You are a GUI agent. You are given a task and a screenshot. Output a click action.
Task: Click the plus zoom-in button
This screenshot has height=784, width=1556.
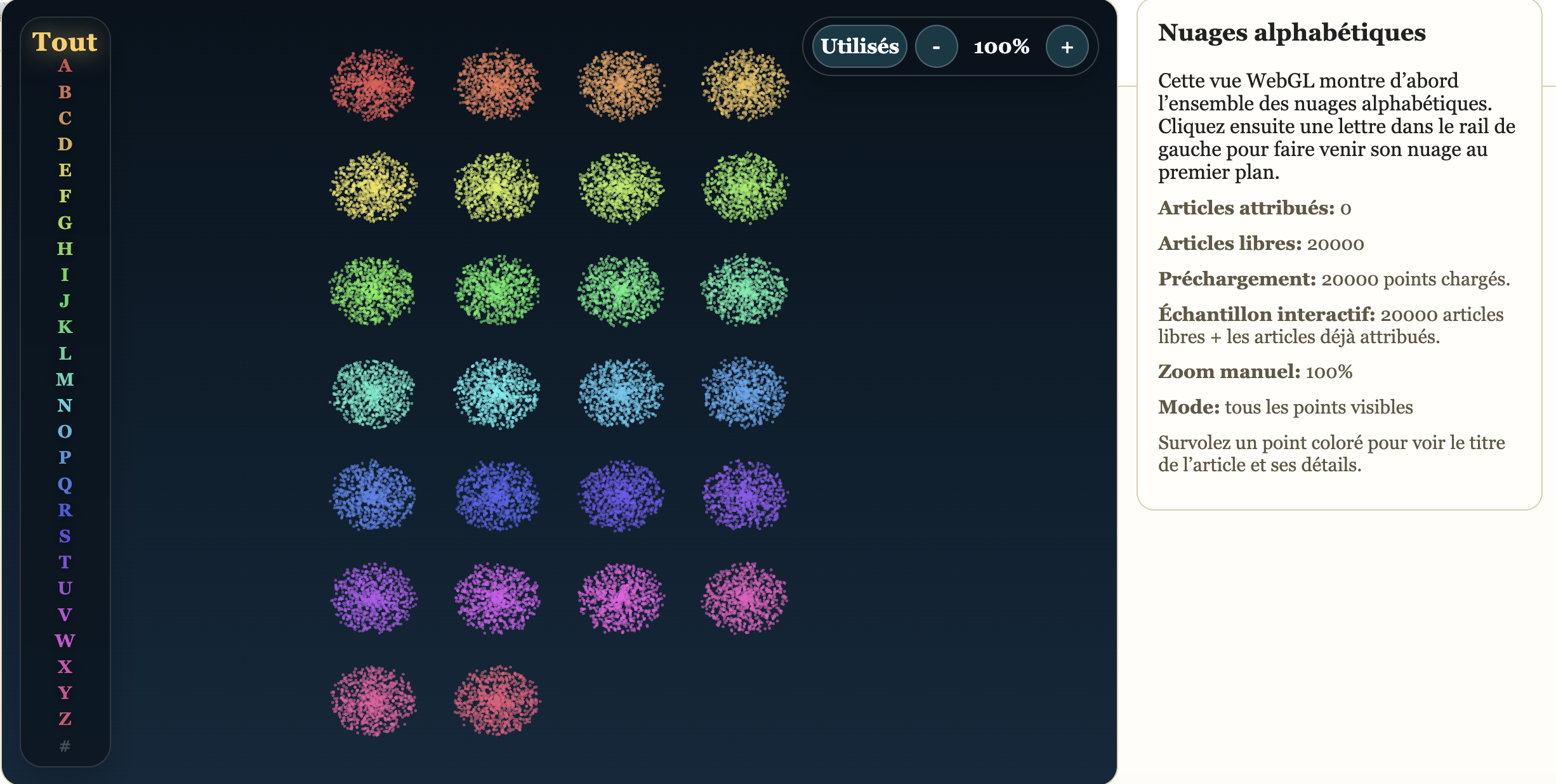pos(1067,47)
